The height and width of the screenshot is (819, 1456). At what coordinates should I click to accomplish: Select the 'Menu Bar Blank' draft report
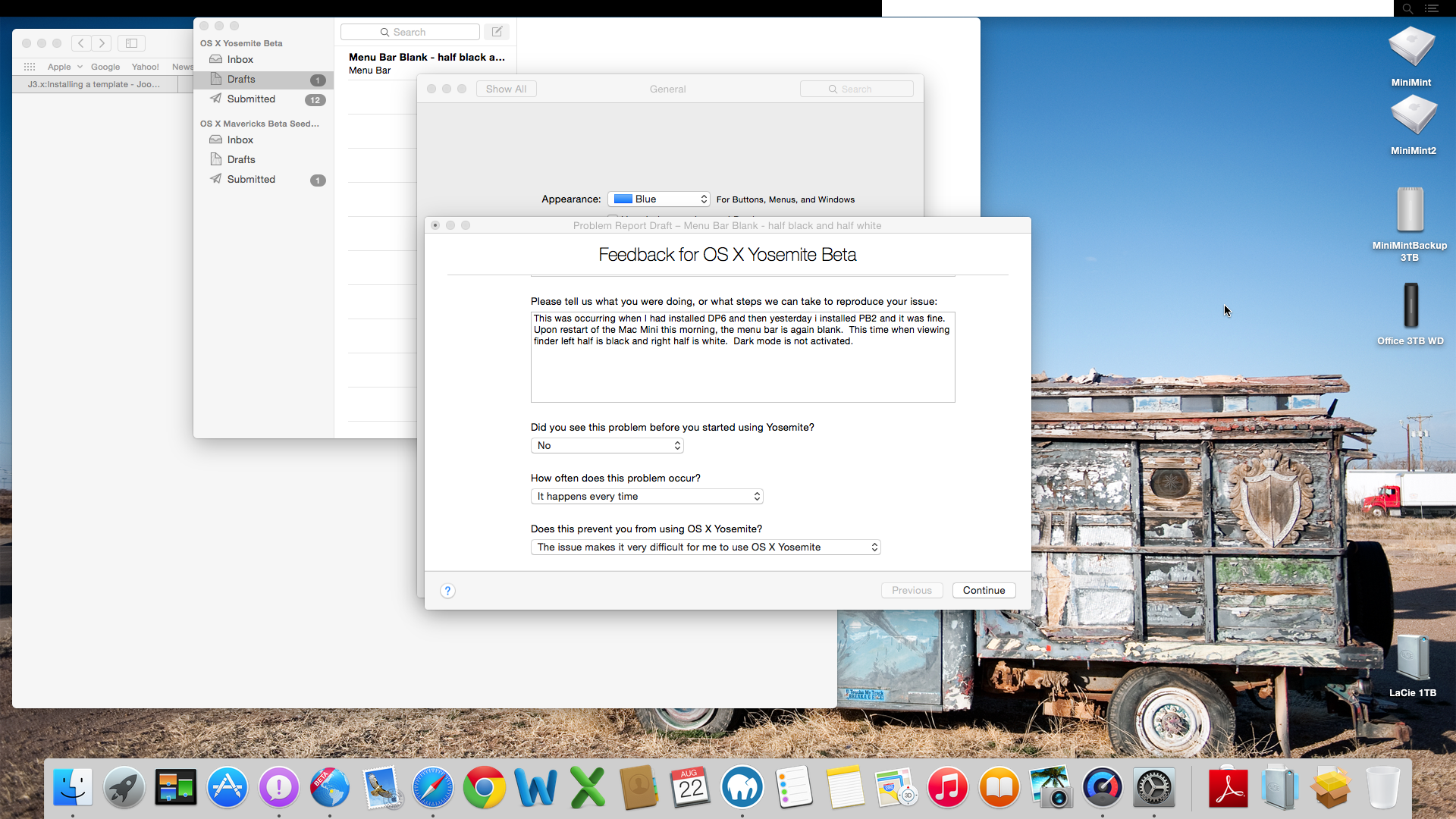pyautogui.click(x=426, y=63)
